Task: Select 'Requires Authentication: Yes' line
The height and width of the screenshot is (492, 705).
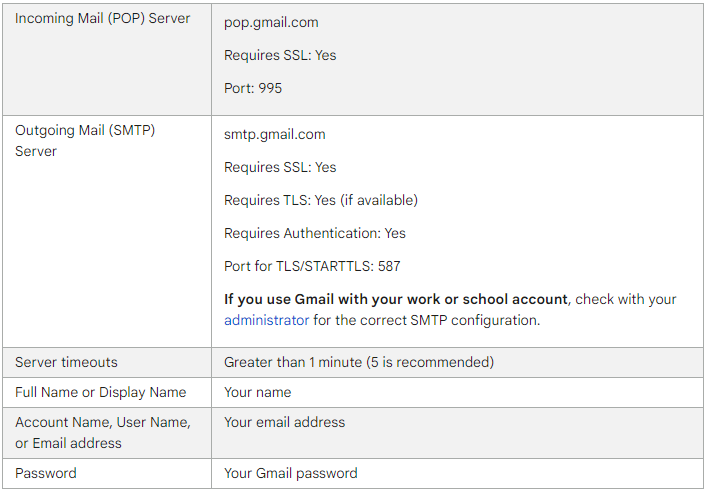Action: pos(315,233)
